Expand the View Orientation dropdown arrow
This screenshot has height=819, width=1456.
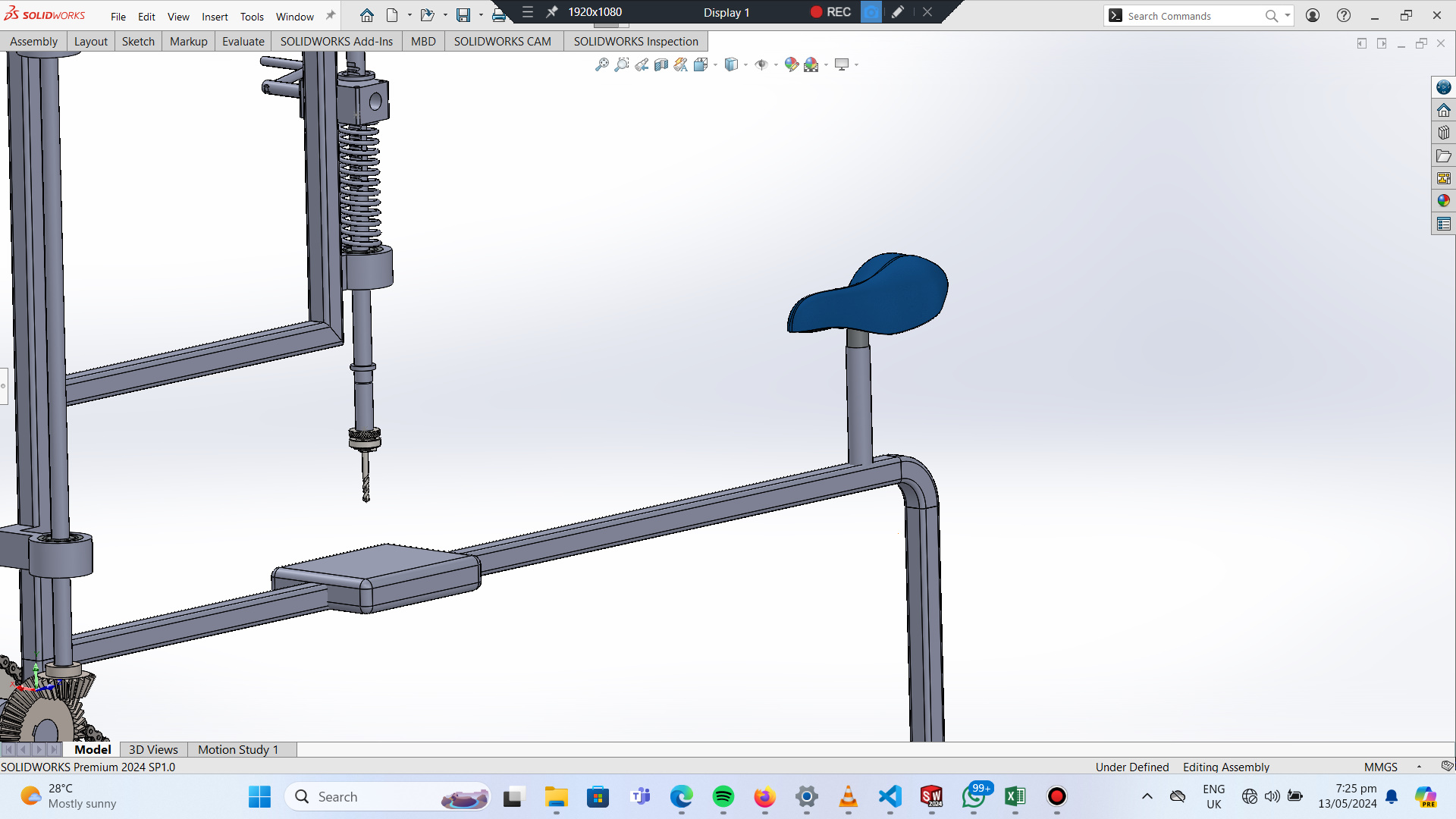pos(716,64)
